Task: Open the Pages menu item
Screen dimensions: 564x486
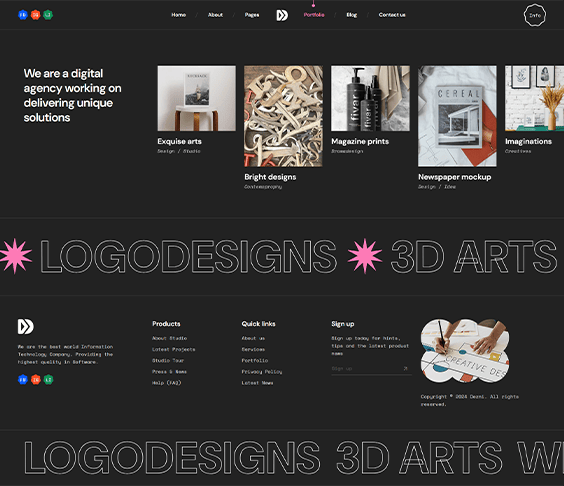Action: tap(252, 15)
